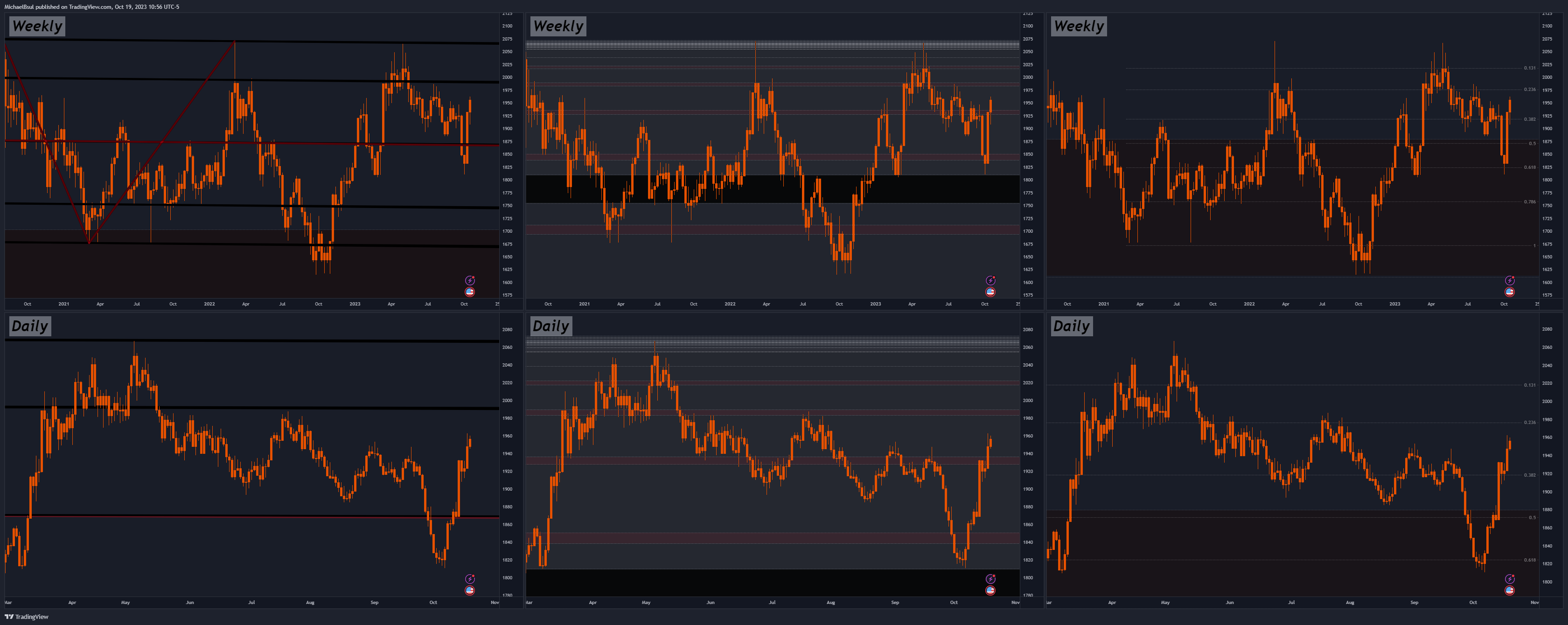Click the 1675 price label on the Fibonacci Weekly chart
1568x625 pixels.
tap(1547, 245)
